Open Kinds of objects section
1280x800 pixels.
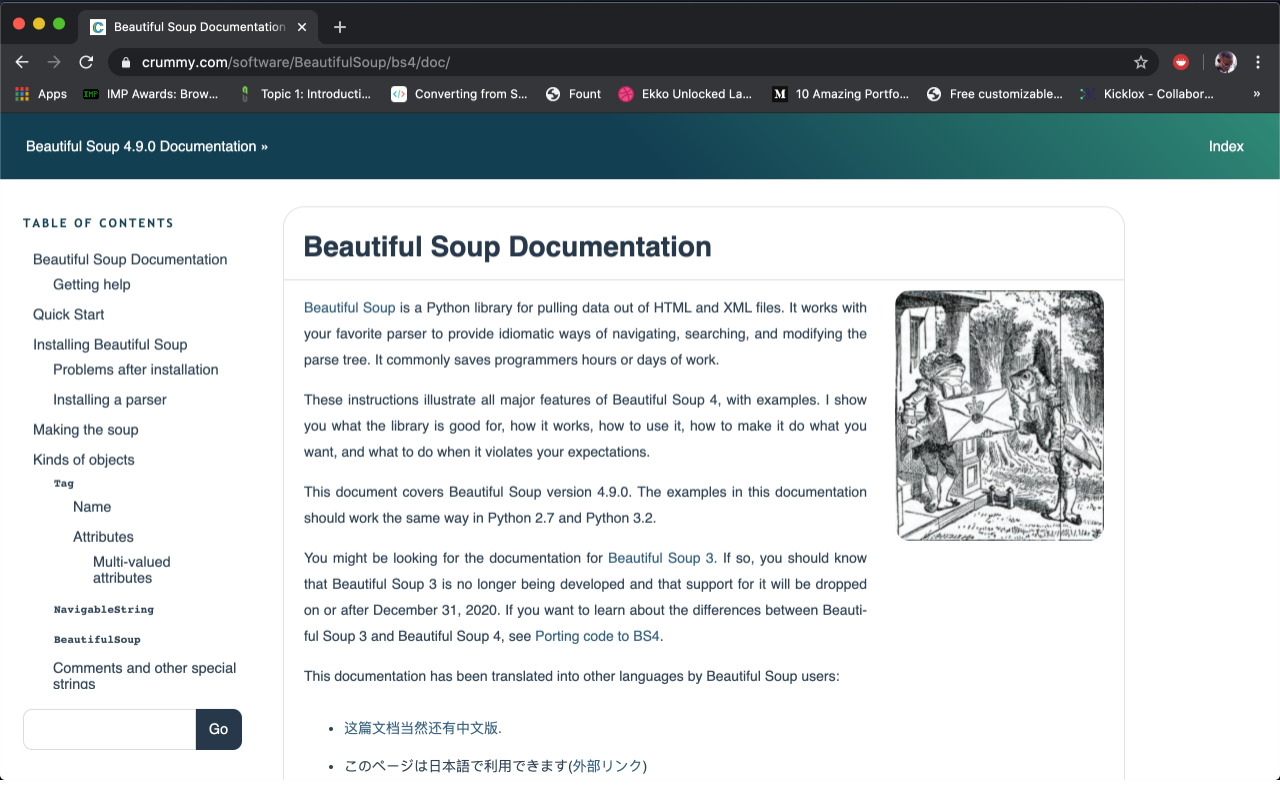point(84,459)
